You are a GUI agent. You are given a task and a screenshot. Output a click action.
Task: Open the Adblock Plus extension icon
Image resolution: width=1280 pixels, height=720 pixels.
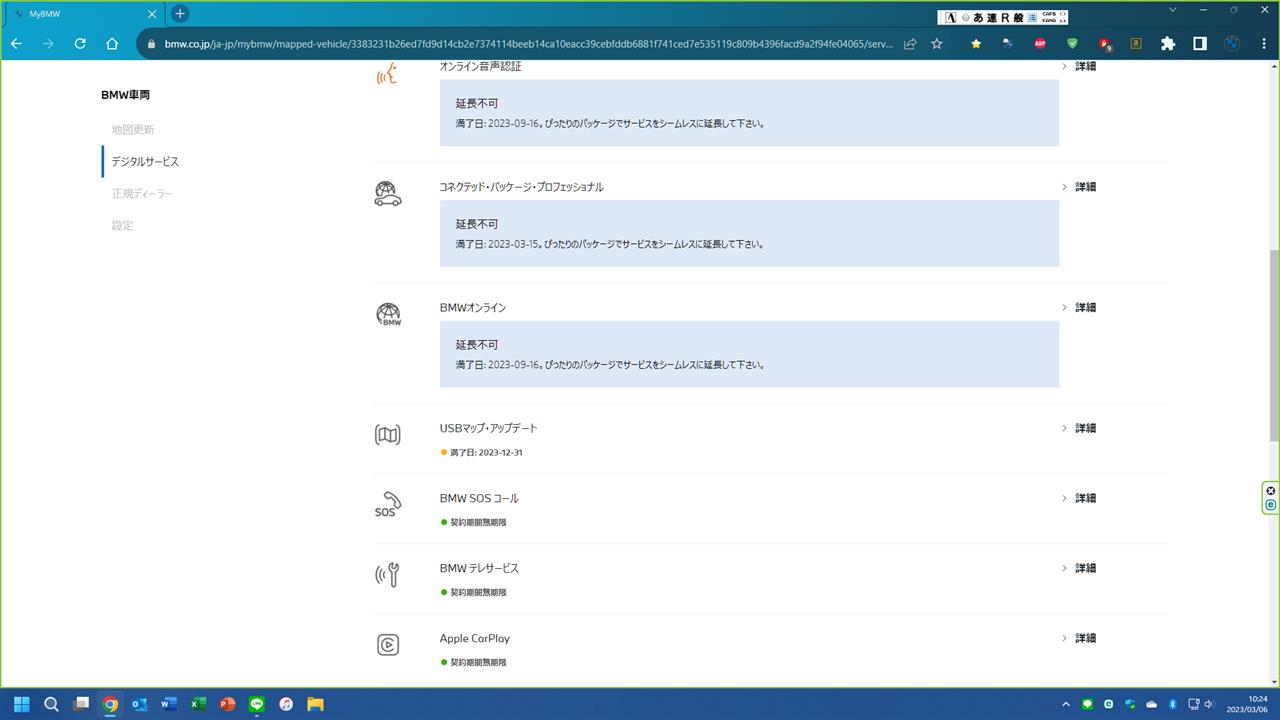pos(1040,44)
